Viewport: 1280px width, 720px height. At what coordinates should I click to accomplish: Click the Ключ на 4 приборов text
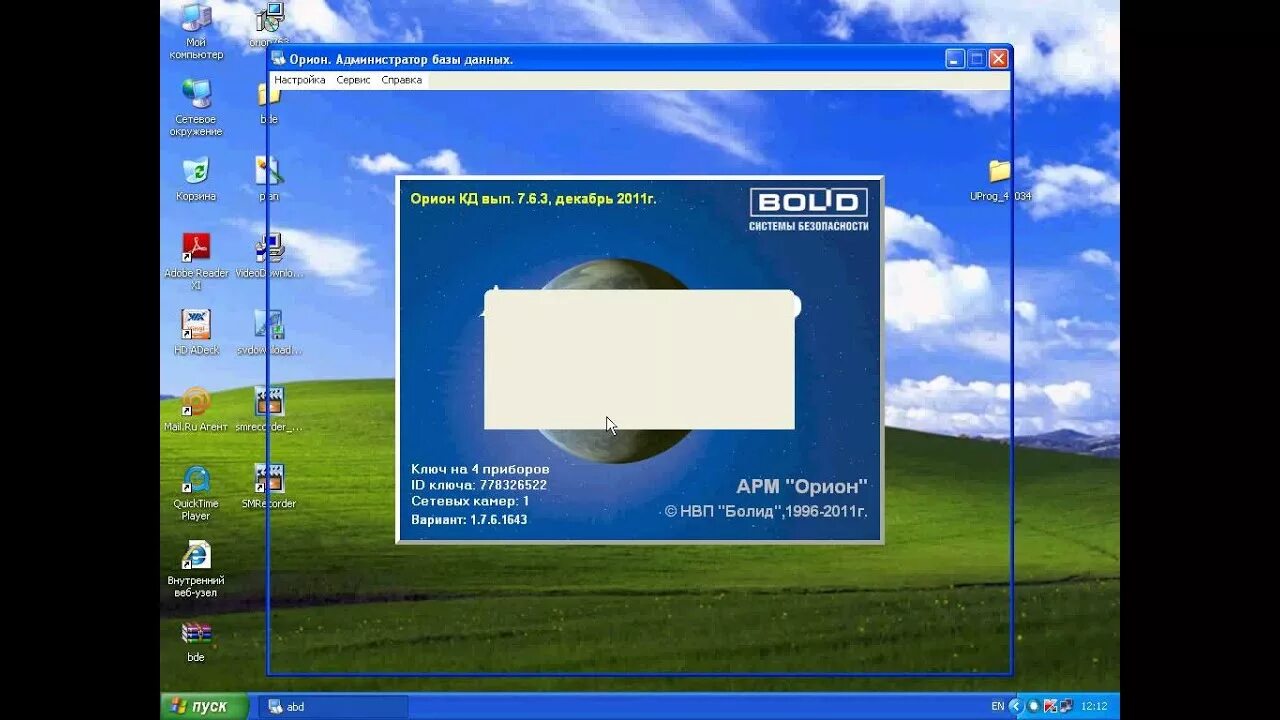tap(480, 469)
